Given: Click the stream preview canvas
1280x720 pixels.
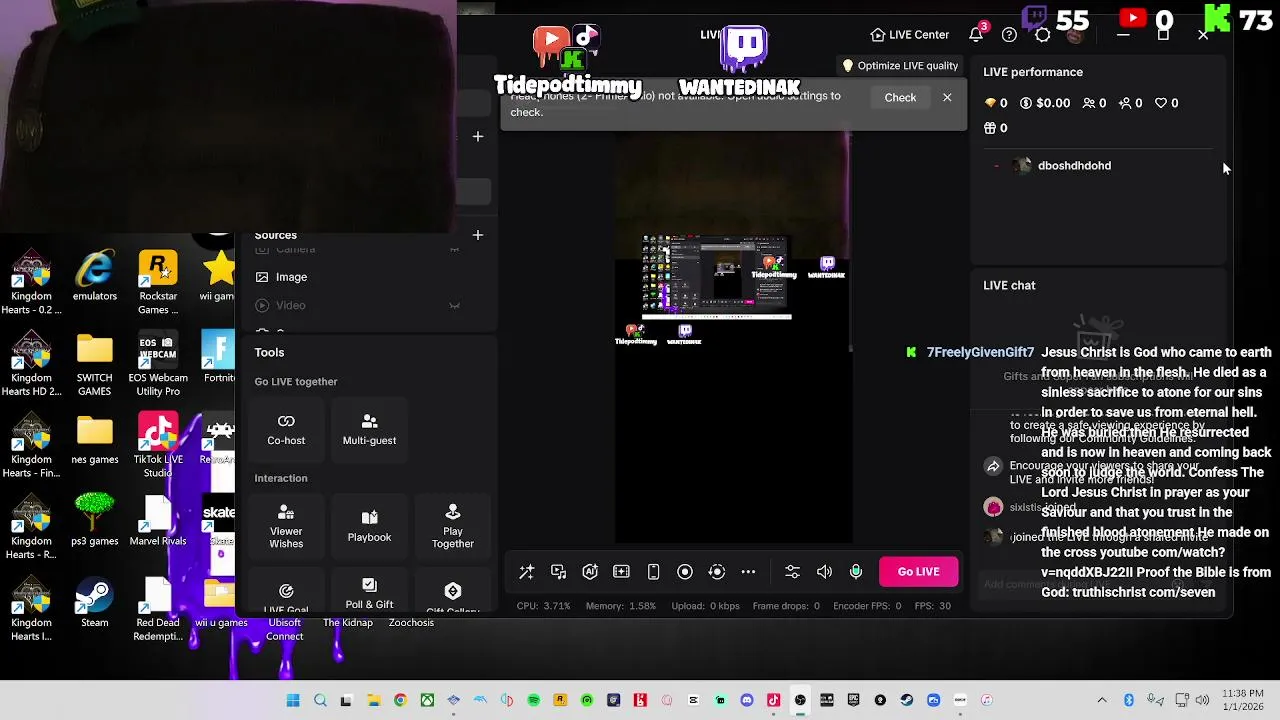Looking at the screenshot, I should tap(733, 338).
